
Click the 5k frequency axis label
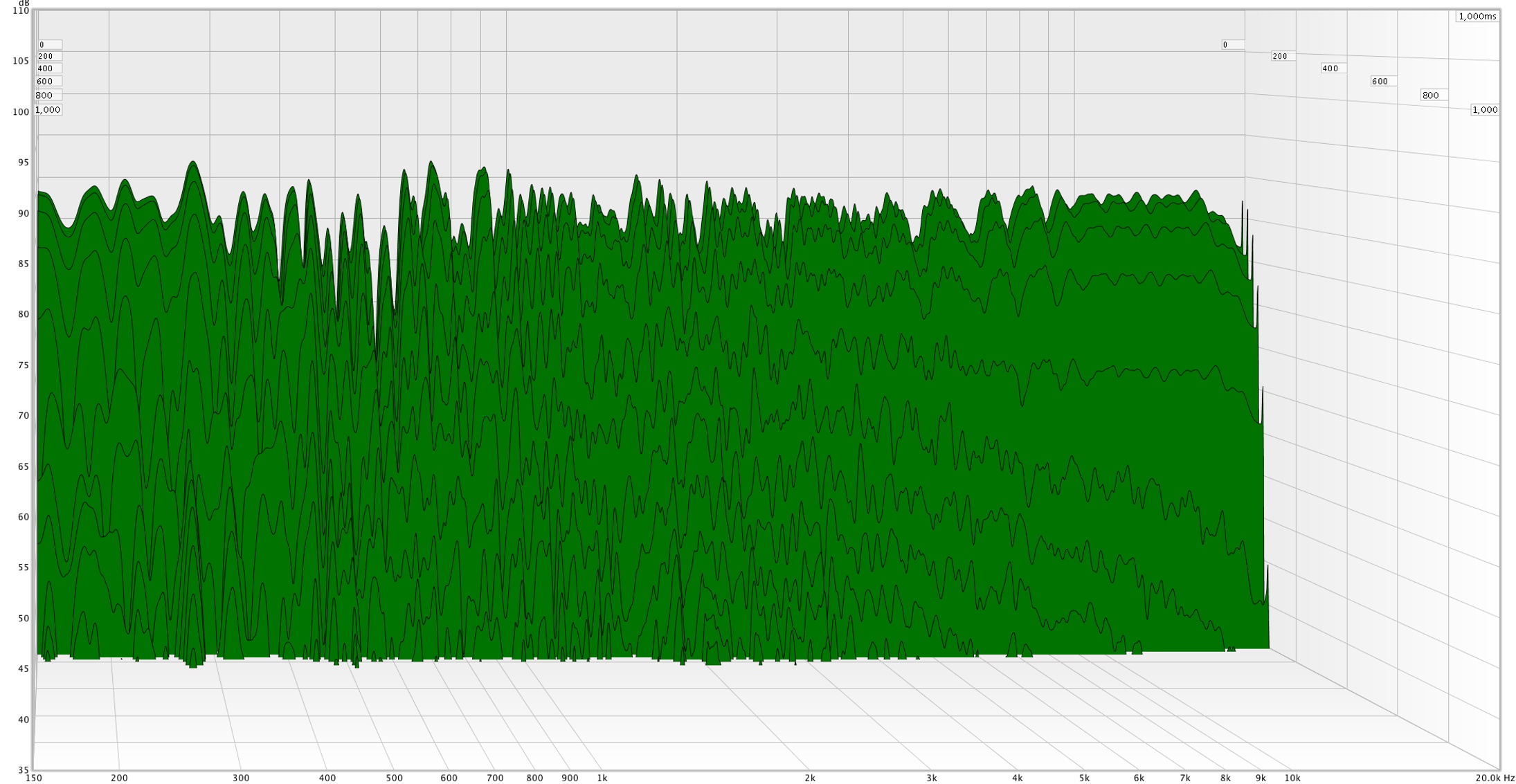coord(1083,778)
